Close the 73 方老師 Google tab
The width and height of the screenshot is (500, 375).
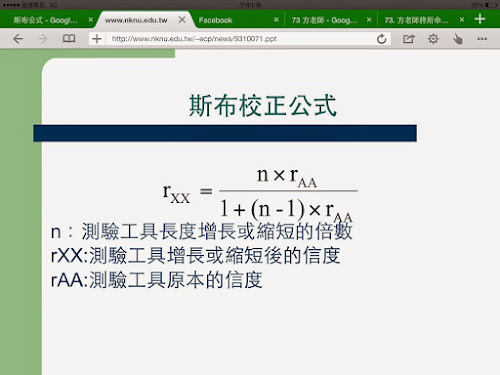pos(369,20)
